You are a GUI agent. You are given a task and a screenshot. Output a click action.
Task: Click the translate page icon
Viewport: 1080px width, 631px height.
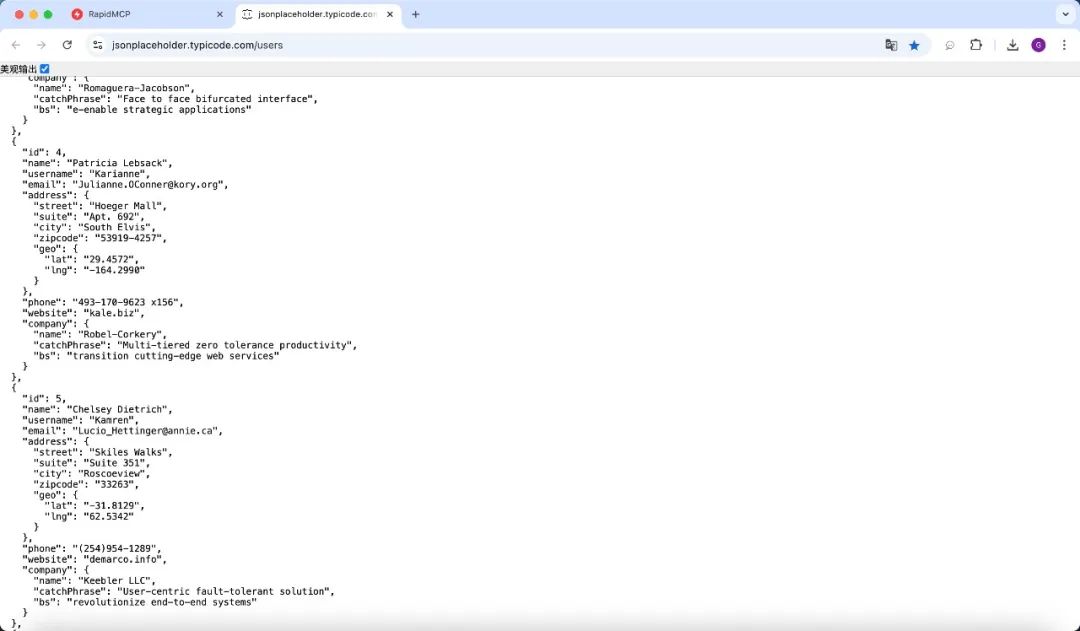tap(891, 45)
